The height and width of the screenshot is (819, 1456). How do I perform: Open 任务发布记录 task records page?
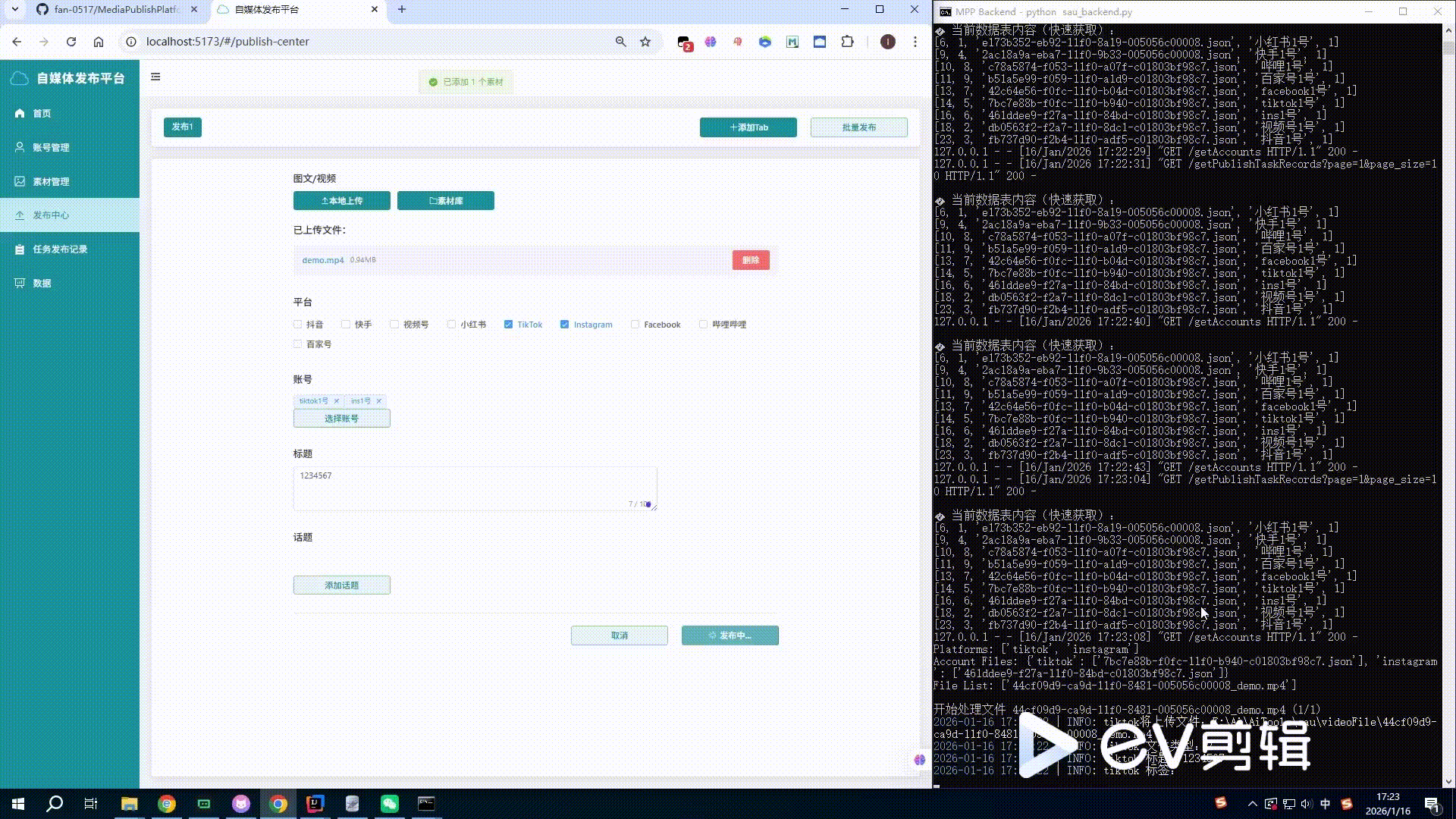tap(59, 249)
